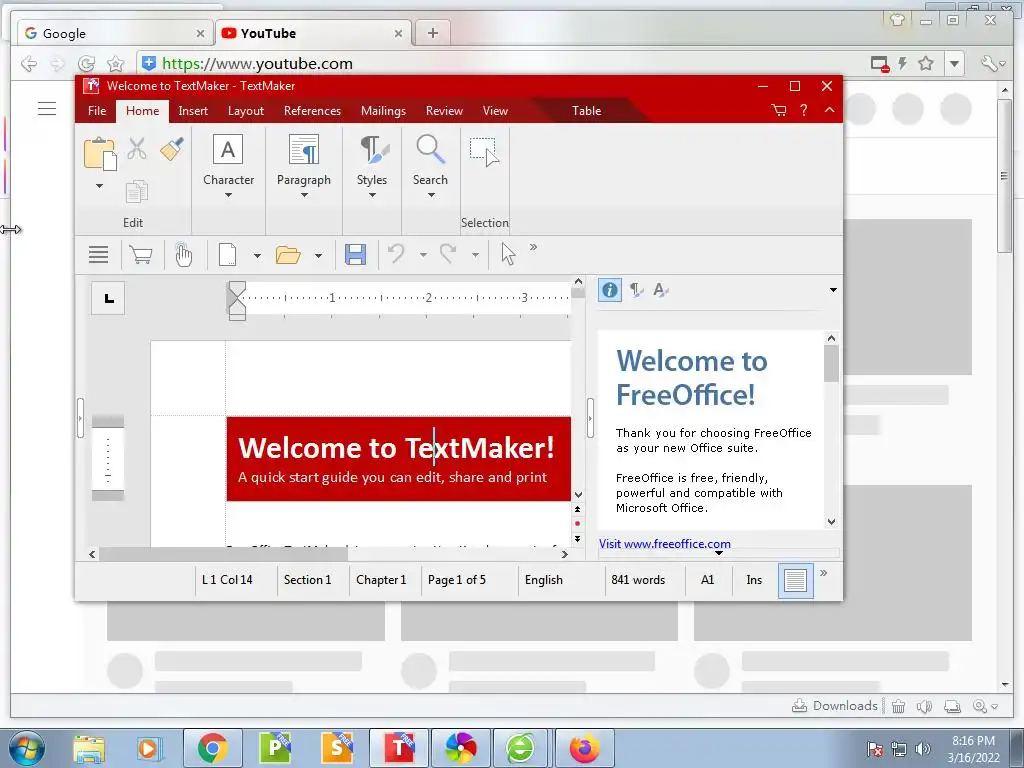Click the Save floppy disk icon

pos(355,255)
